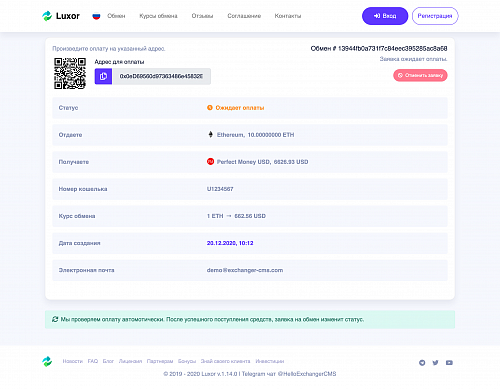
Task: Go to Отзывы page
Action: tap(202, 16)
